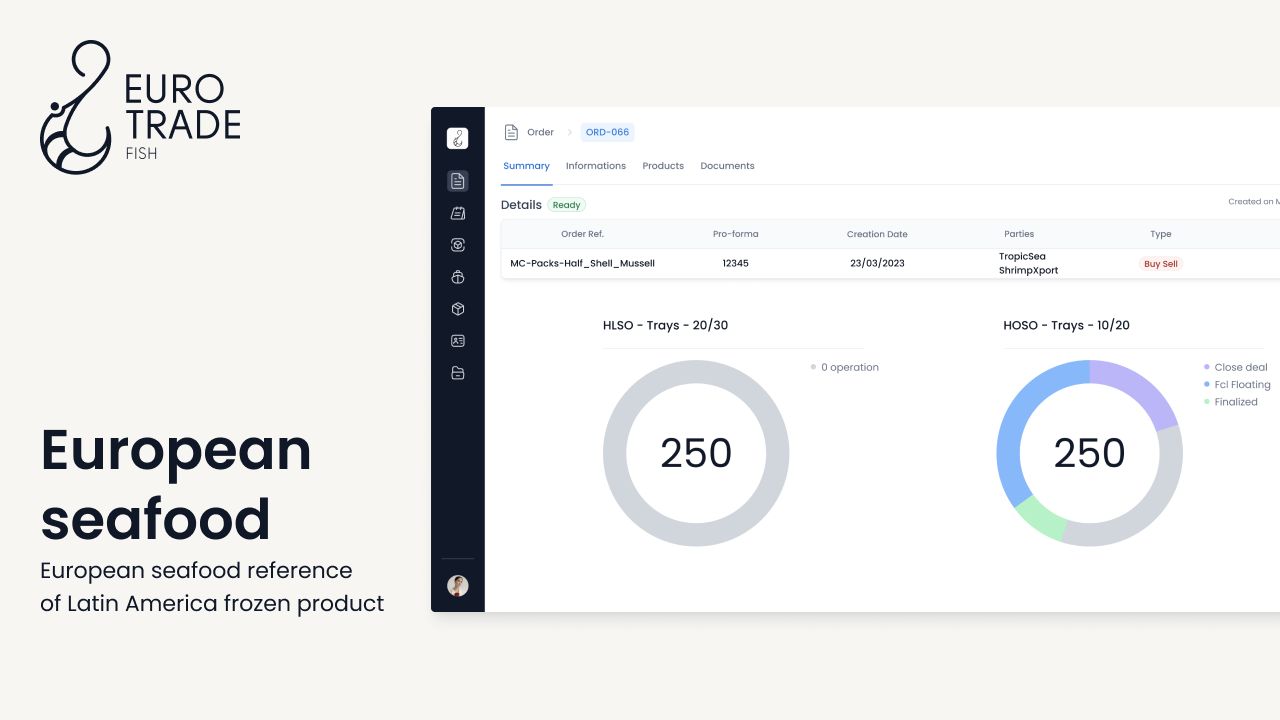Toggle the Fcl Floating legend item

[x=1242, y=384]
